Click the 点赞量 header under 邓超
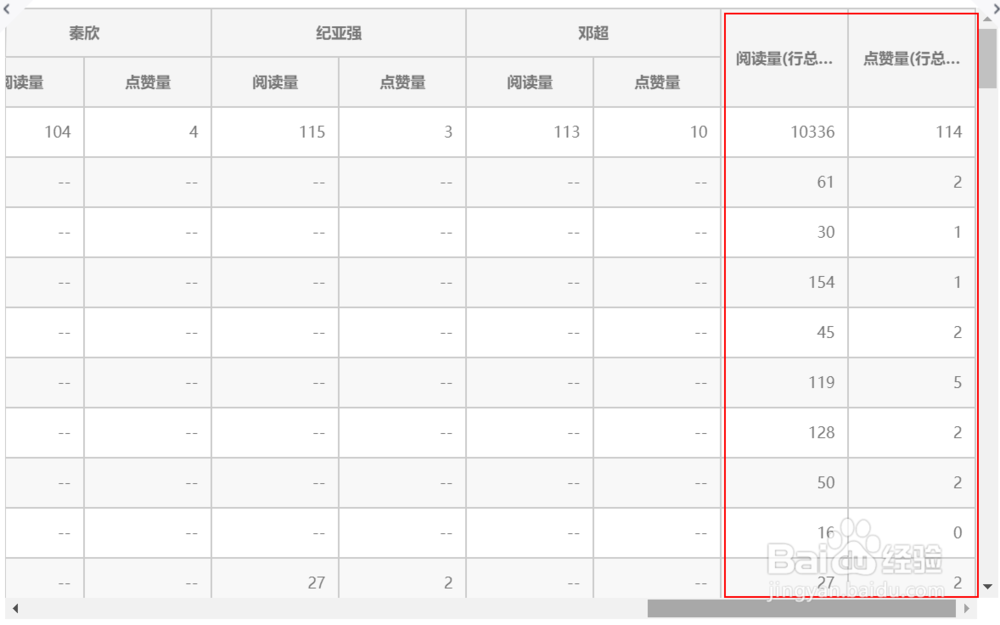Image resolution: width=1000 pixels, height=625 pixels. [657, 83]
